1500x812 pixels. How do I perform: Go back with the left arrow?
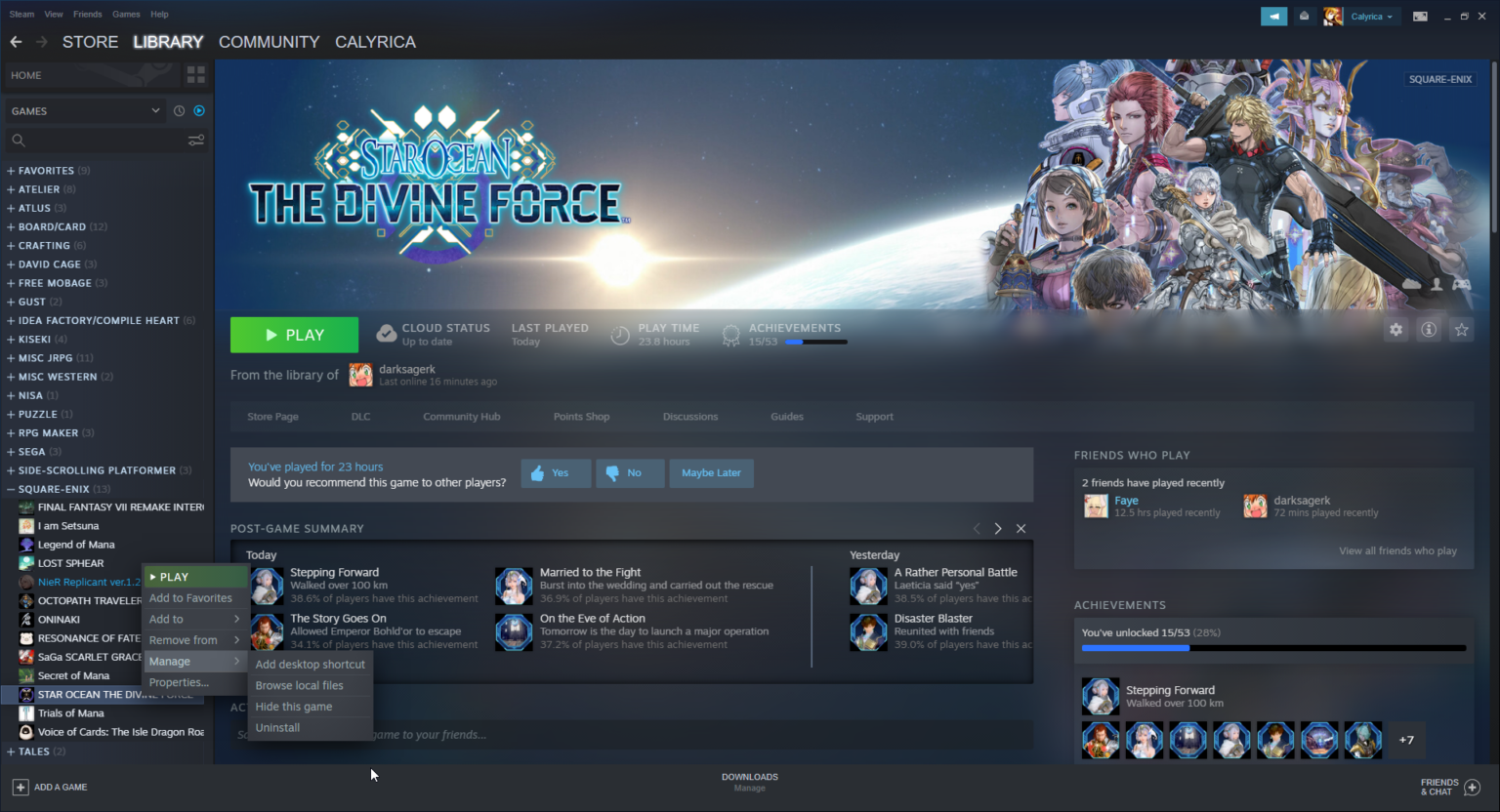click(x=16, y=42)
